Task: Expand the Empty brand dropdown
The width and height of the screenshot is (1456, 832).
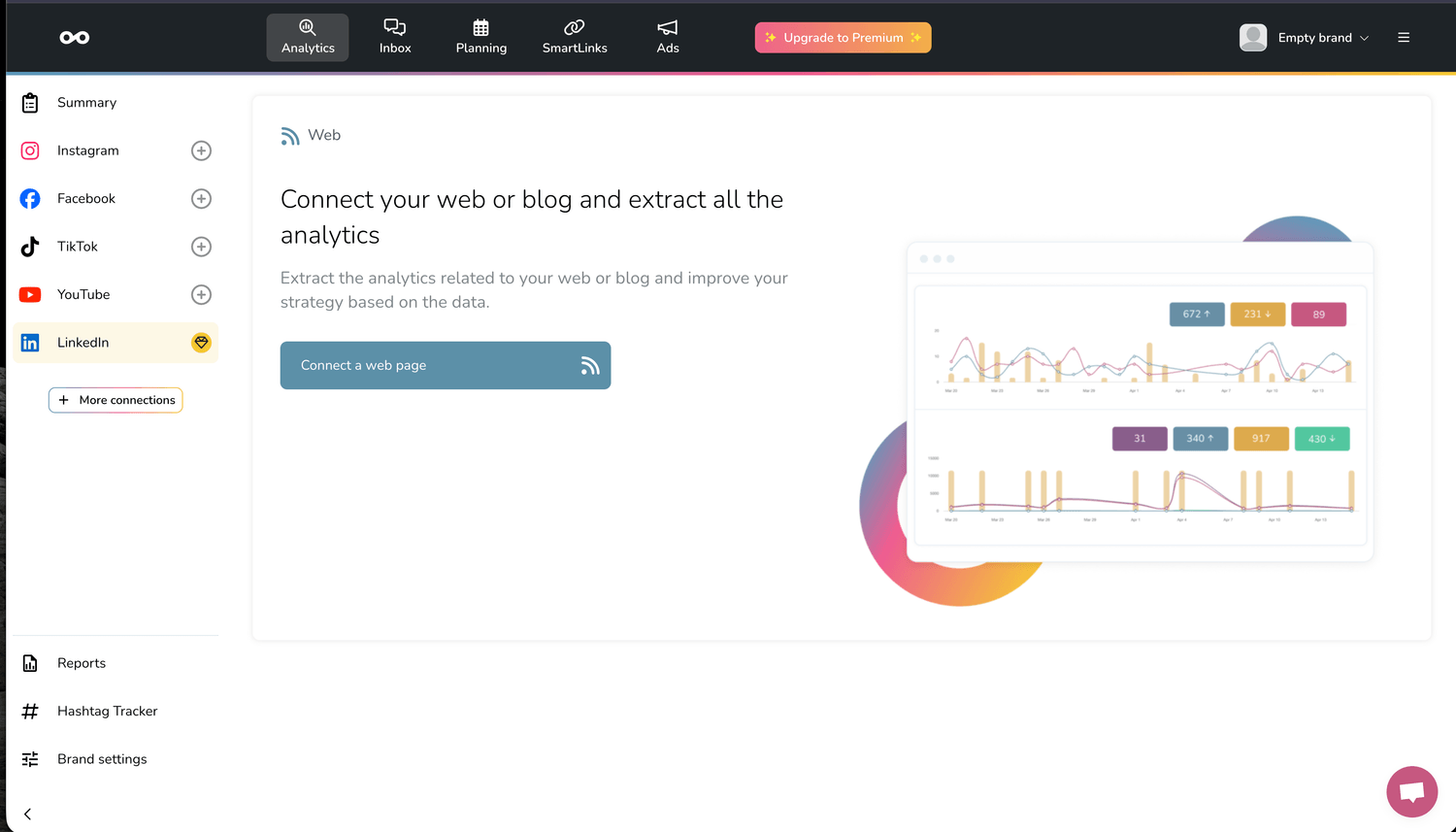Action: 1305,38
